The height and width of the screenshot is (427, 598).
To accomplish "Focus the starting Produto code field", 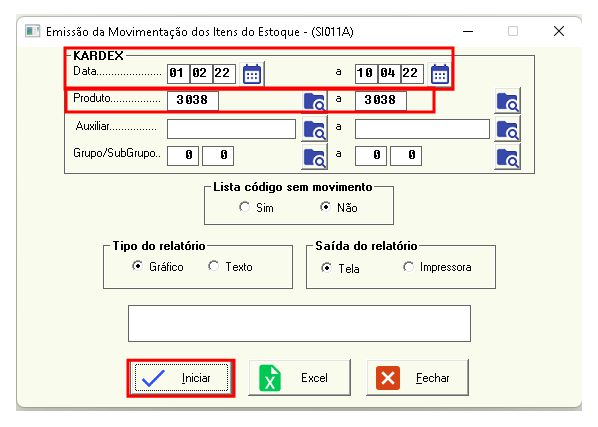I will [x=193, y=100].
